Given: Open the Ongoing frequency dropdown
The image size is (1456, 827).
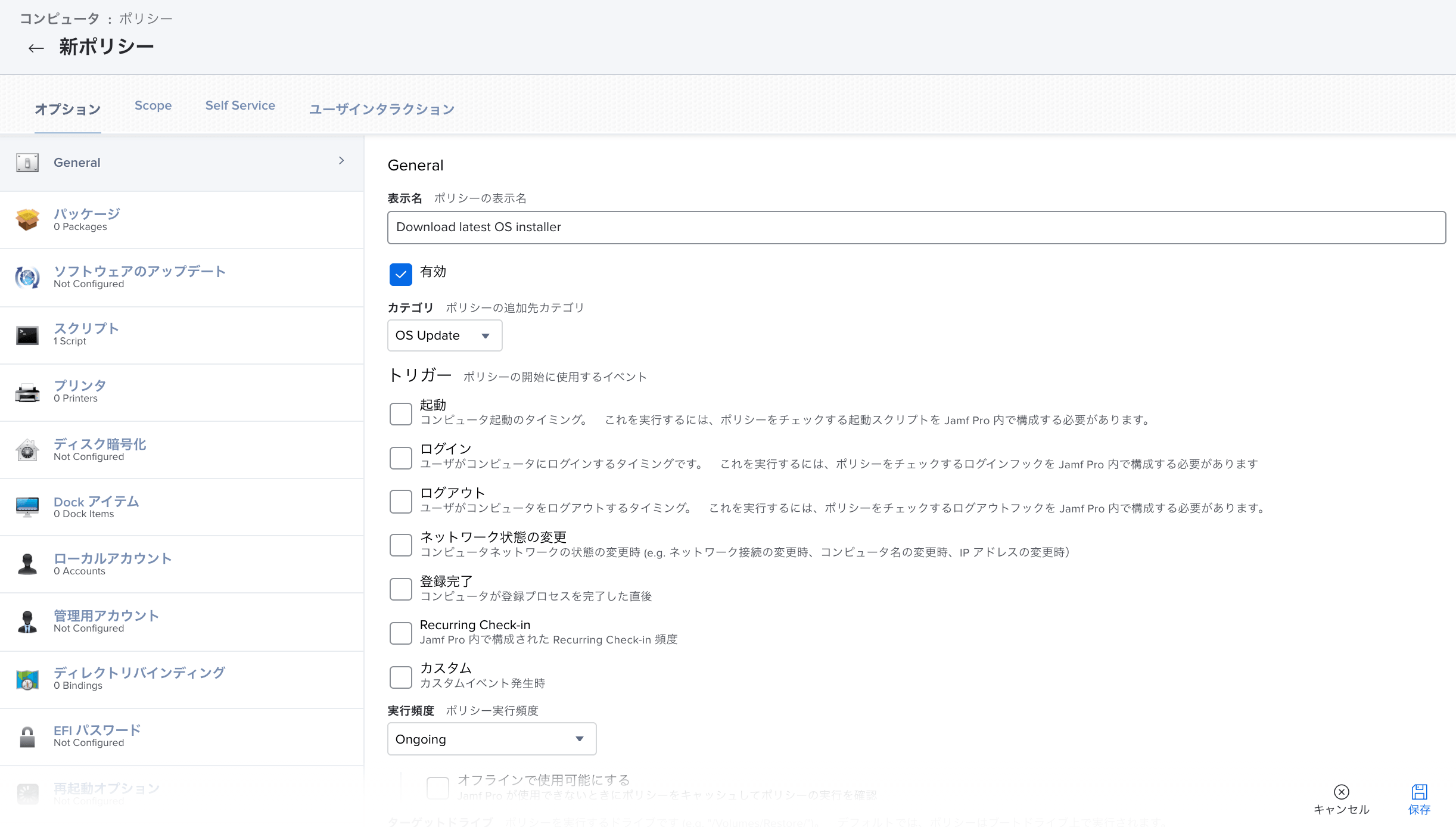Looking at the screenshot, I should pyautogui.click(x=491, y=739).
